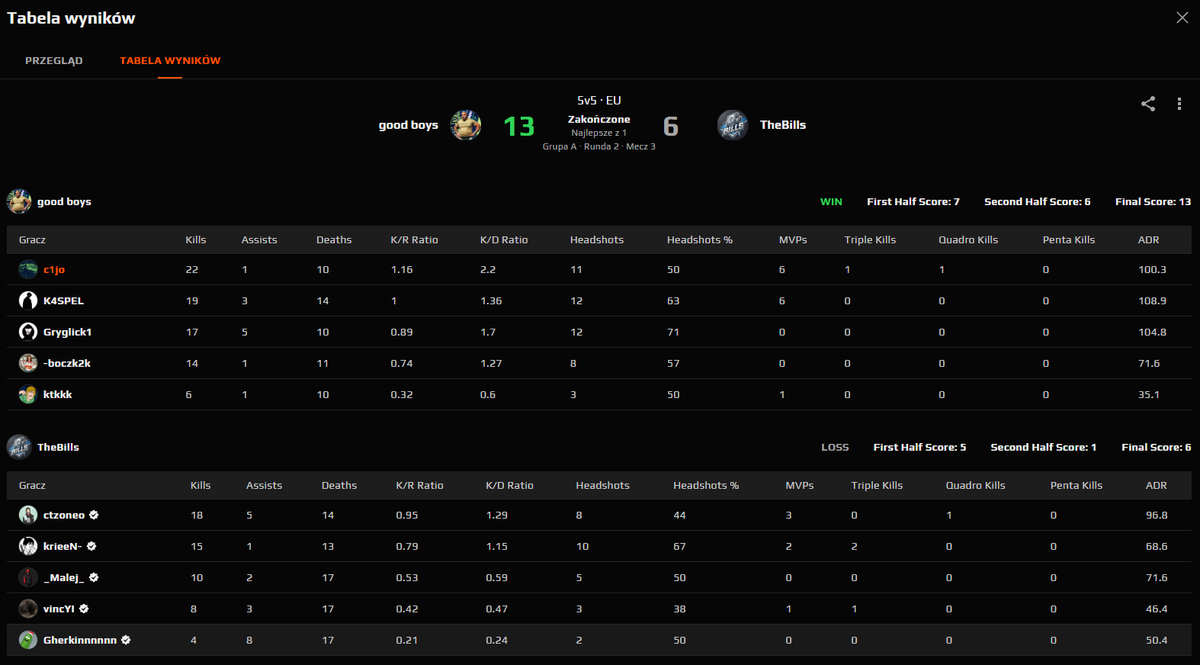The image size is (1200, 665).
Task: Click Second Half Score: 1 label
Action: 1044,448
